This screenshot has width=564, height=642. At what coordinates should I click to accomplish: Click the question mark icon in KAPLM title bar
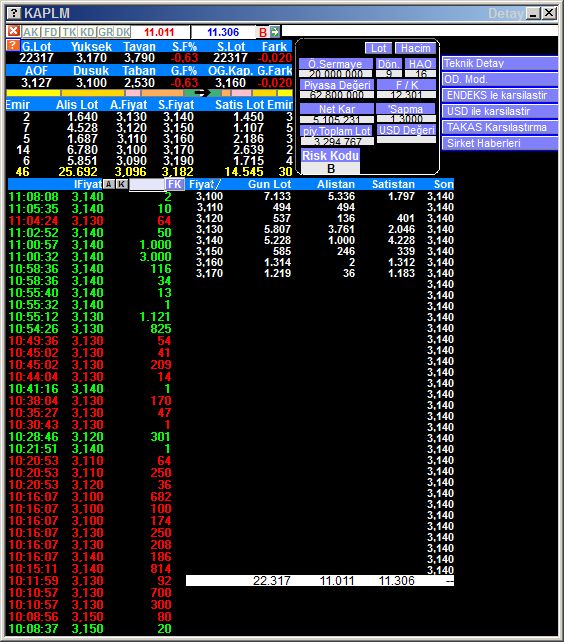(x=14, y=13)
